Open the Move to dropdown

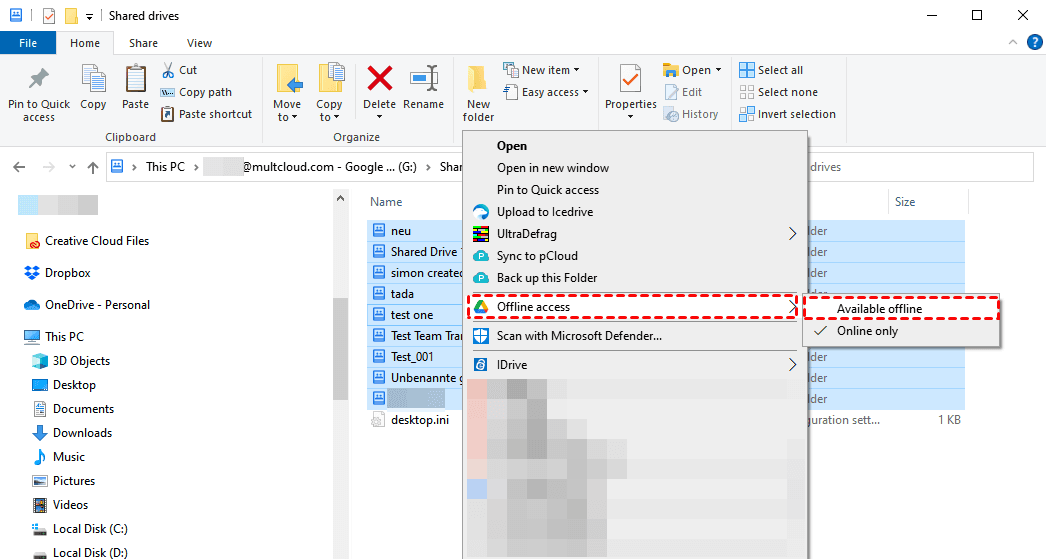287,94
